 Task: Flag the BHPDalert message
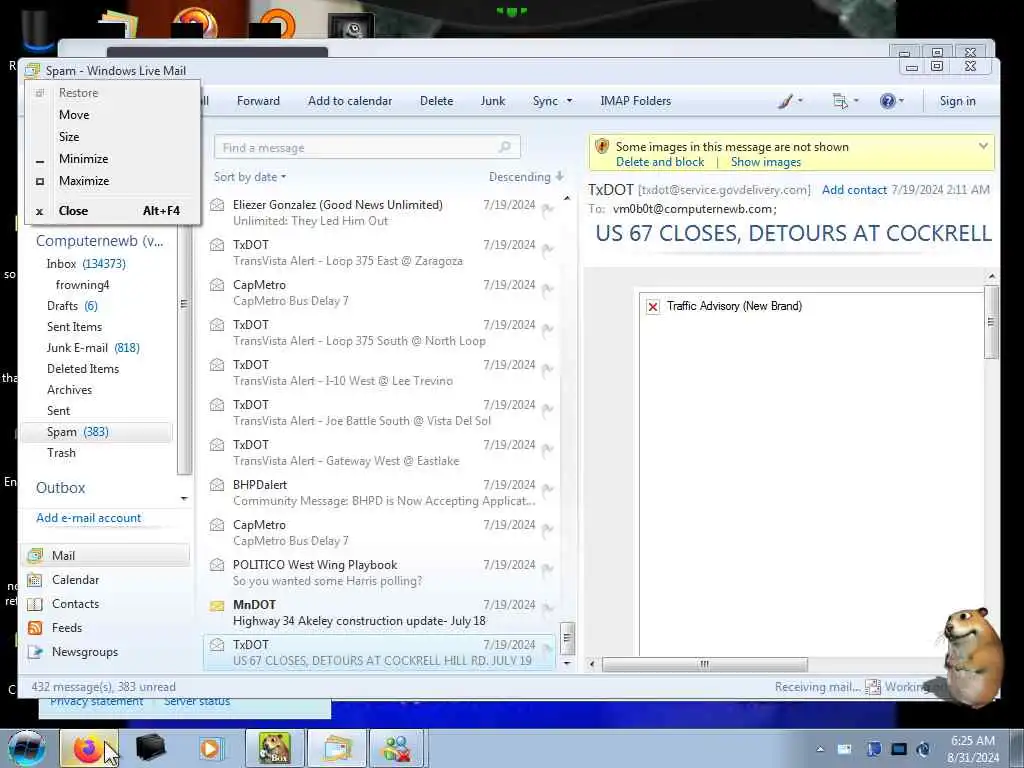coord(548,489)
